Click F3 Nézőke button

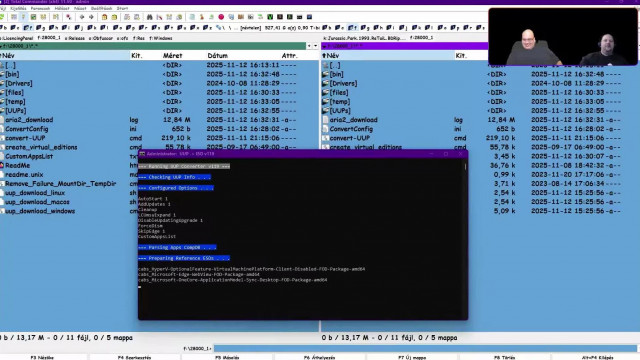42,357
